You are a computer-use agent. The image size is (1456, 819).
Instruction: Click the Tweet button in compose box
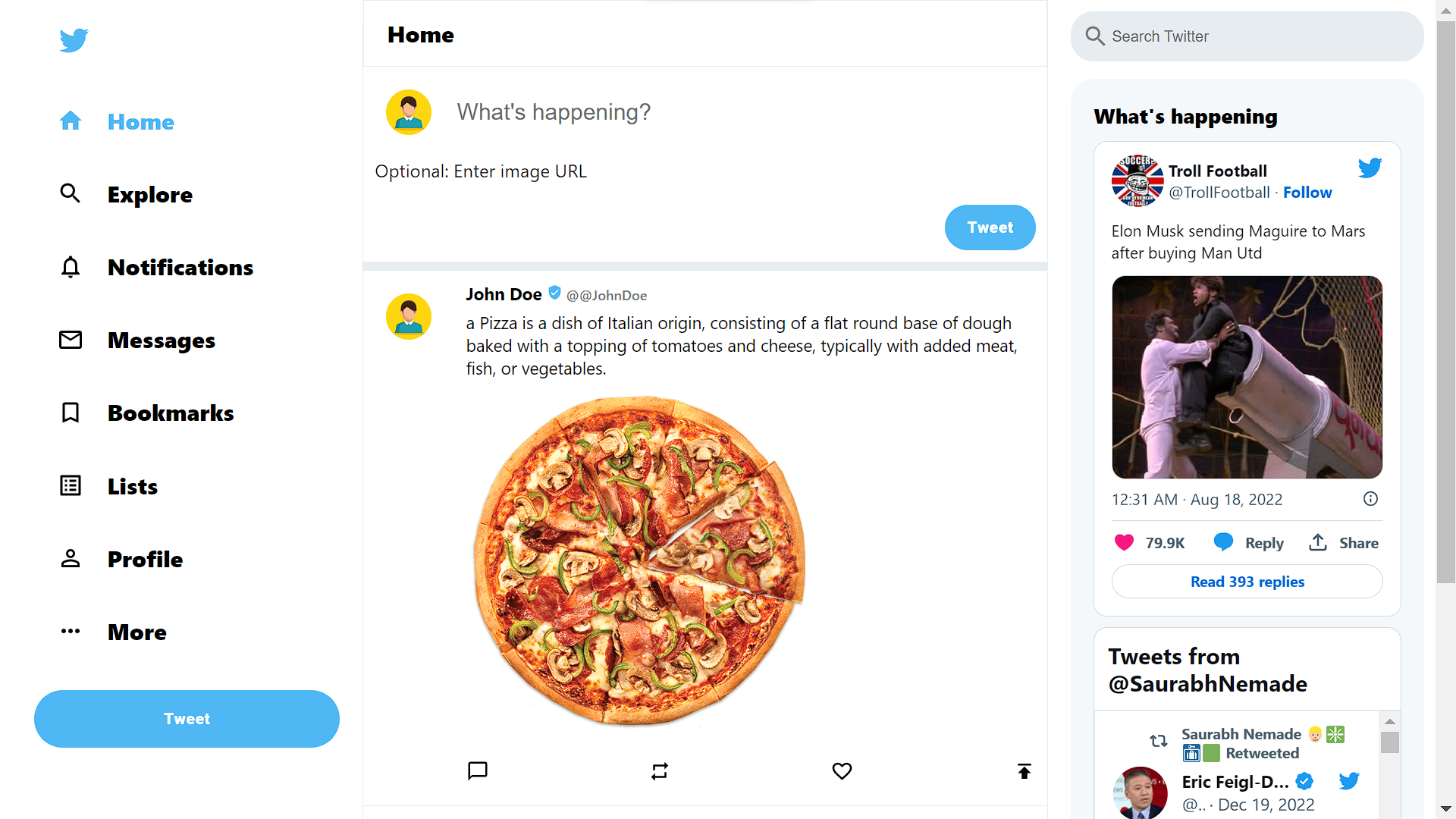(990, 227)
